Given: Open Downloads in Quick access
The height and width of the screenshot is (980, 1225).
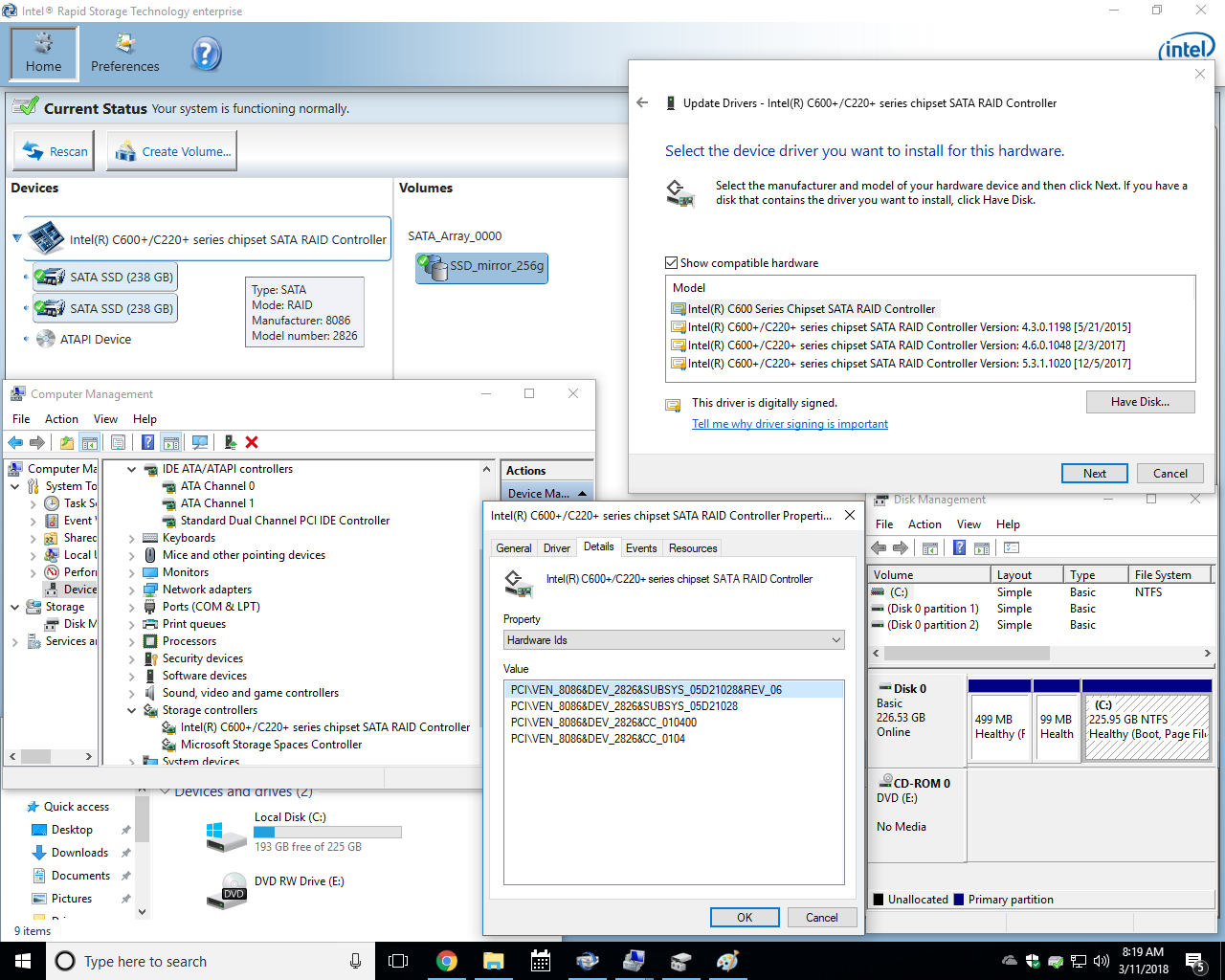Looking at the screenshot, I should click(79, 853).
